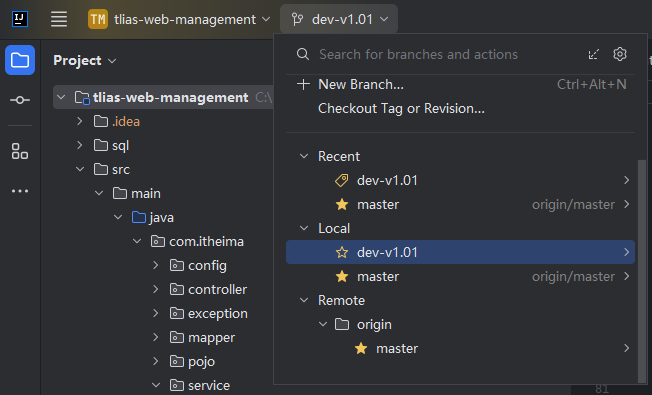Open the Commit tool window icon
The width and height of the screenshot is (652, 395).
[x=20, y=100]
